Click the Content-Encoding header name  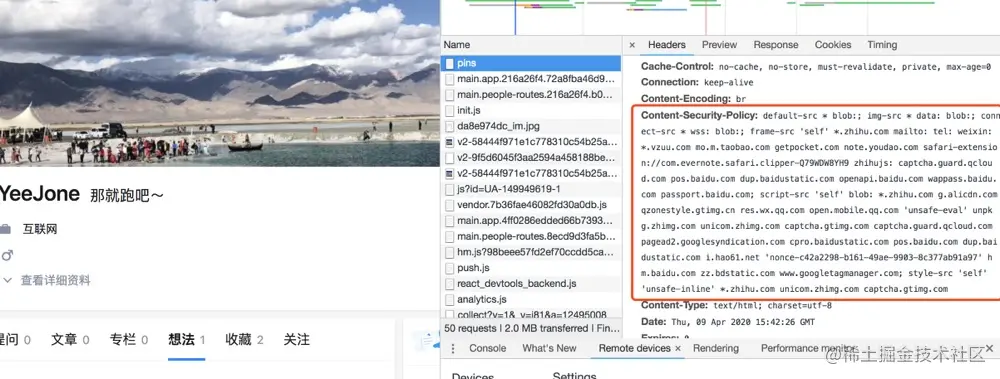686,99
